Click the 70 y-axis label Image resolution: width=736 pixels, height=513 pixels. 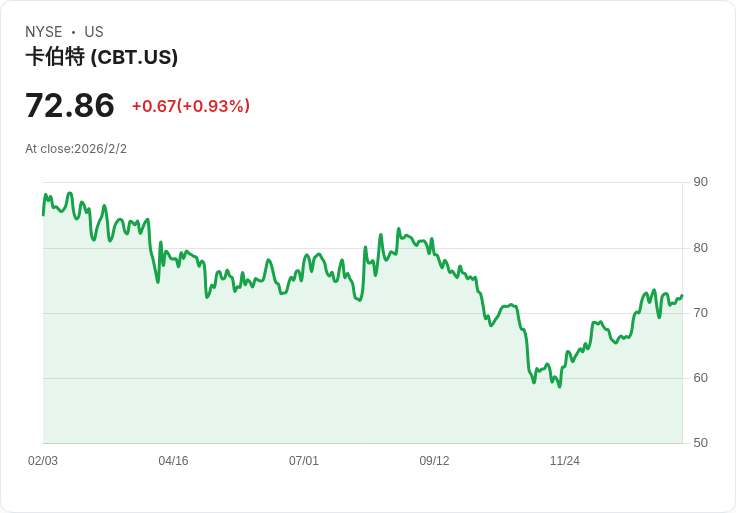coord(701,313)
